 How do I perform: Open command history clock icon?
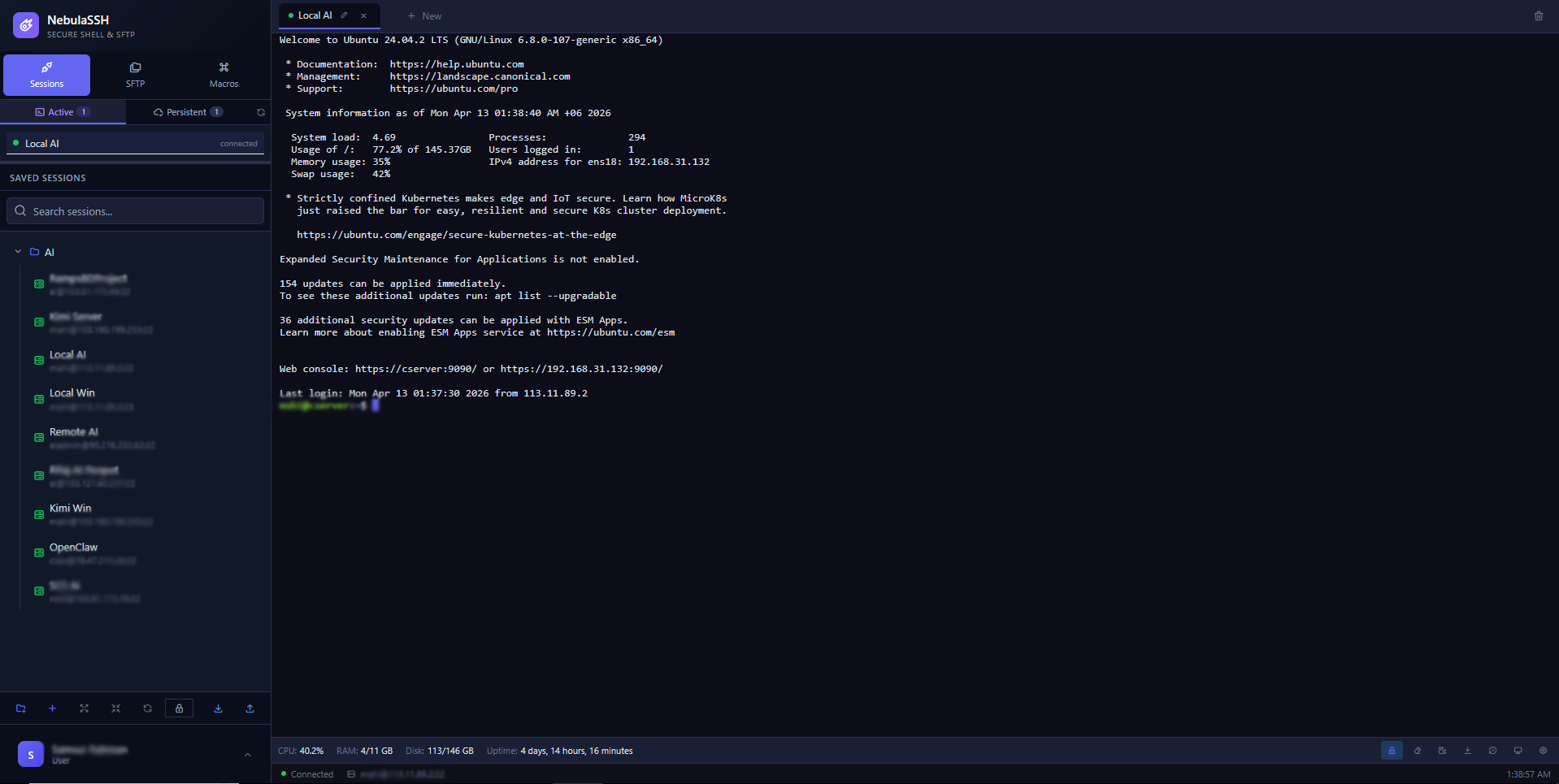[x=1492, y=751]
